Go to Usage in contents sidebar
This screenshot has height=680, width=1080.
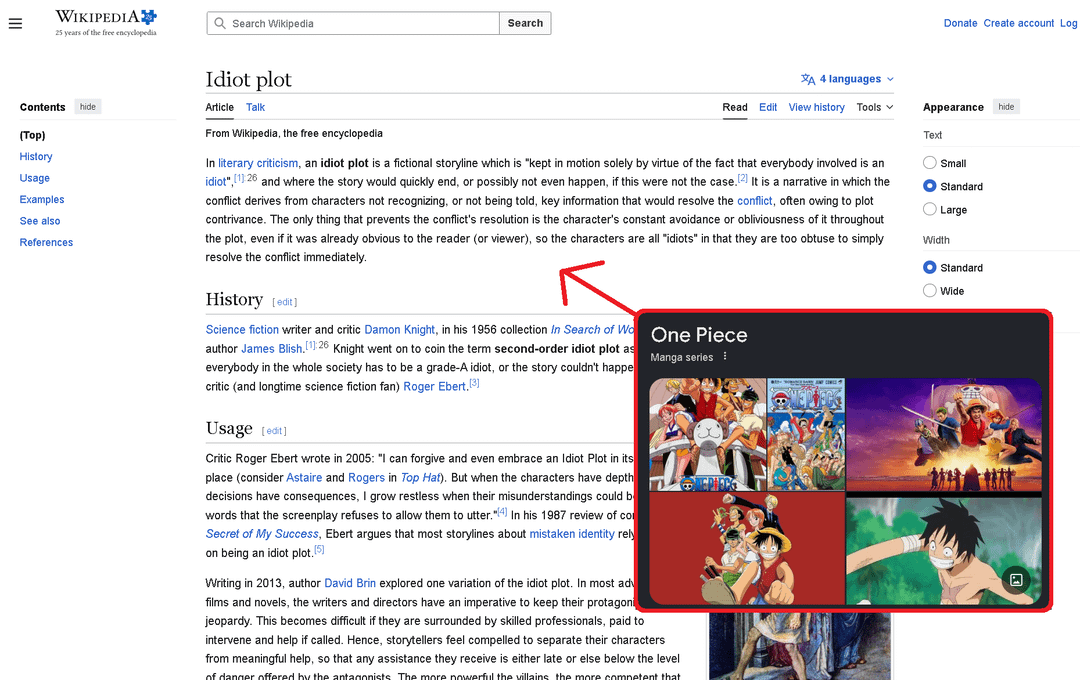(34, 178)
